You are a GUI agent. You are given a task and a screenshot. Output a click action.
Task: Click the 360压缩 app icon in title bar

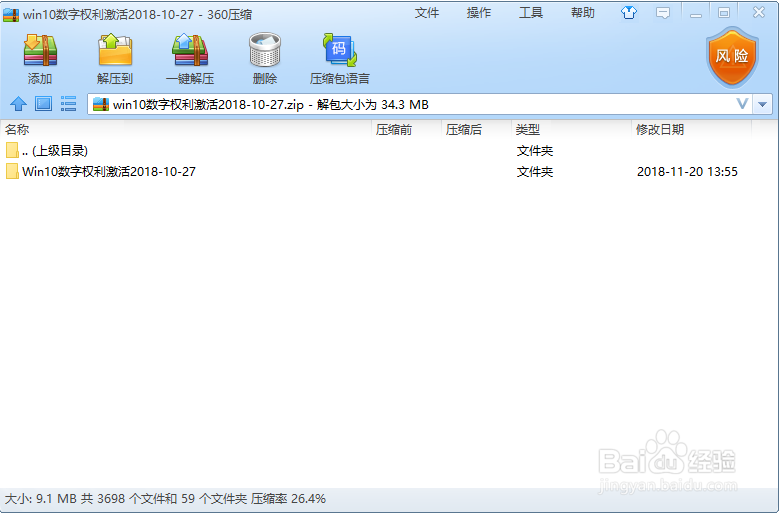(x=11, y=15)
